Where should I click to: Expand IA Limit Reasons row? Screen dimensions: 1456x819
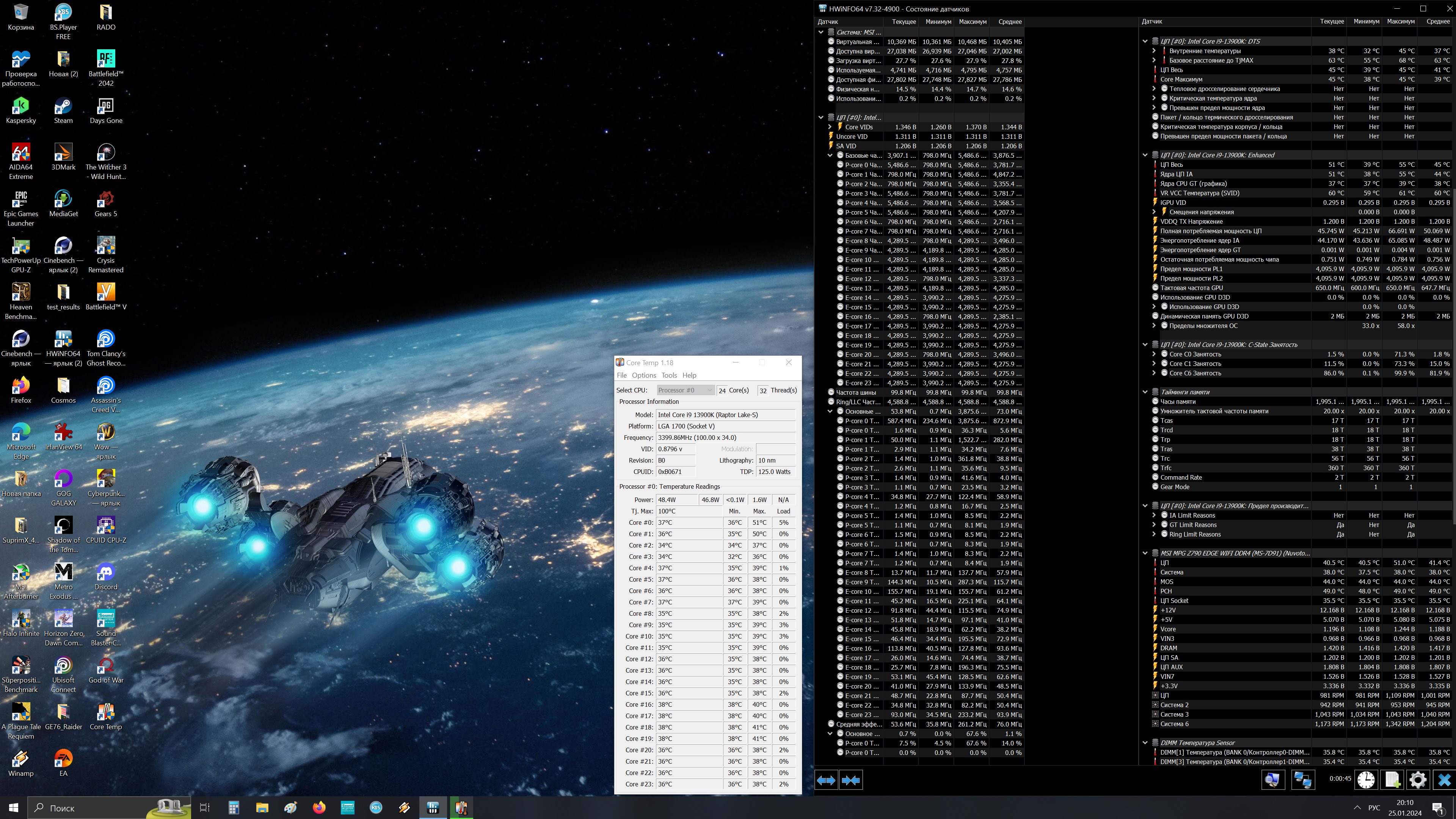1154,516
